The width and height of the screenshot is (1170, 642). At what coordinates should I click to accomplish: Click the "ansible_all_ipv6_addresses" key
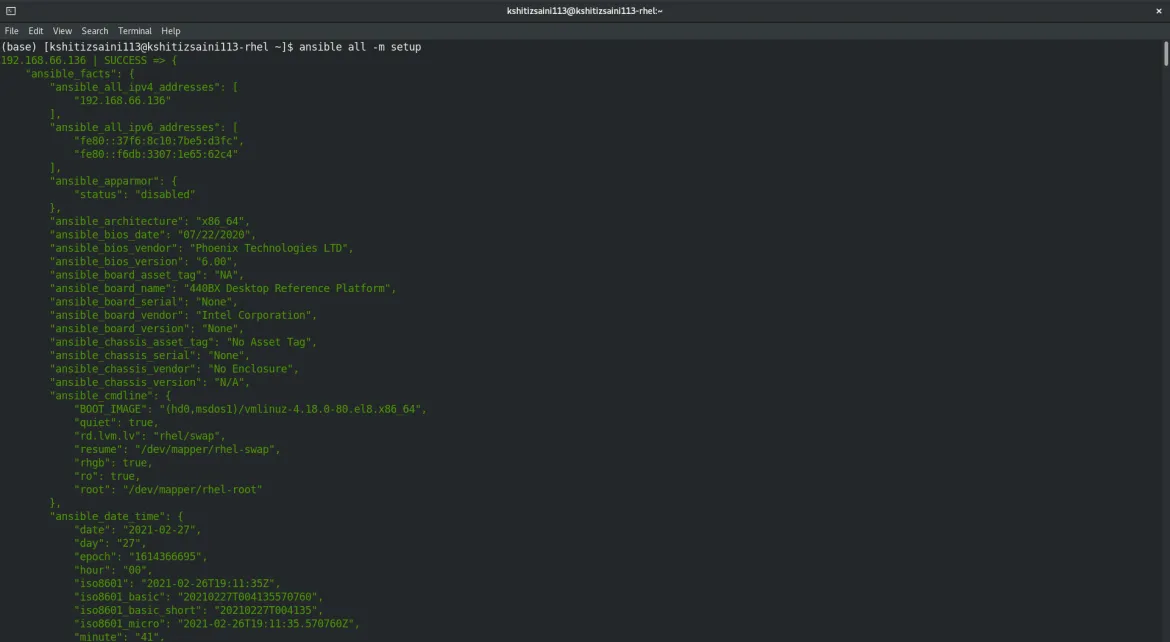coord(137,127)
